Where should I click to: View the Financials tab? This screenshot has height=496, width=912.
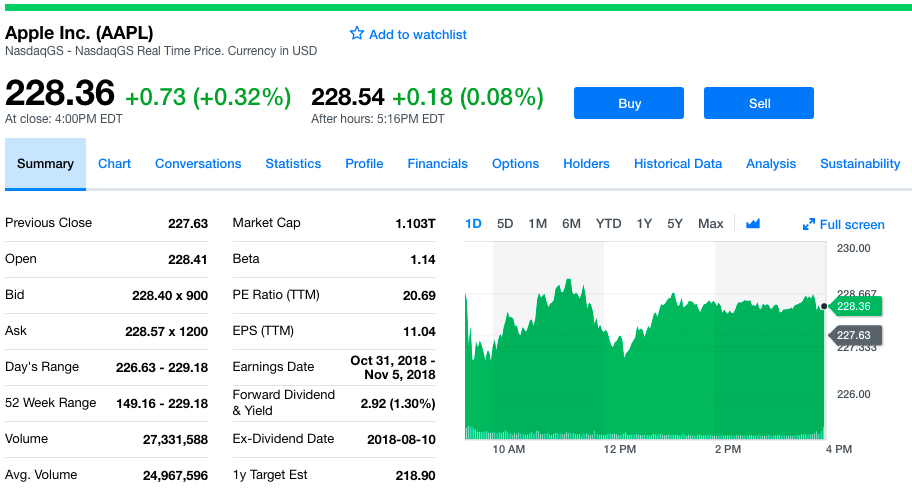pos(437,164)
